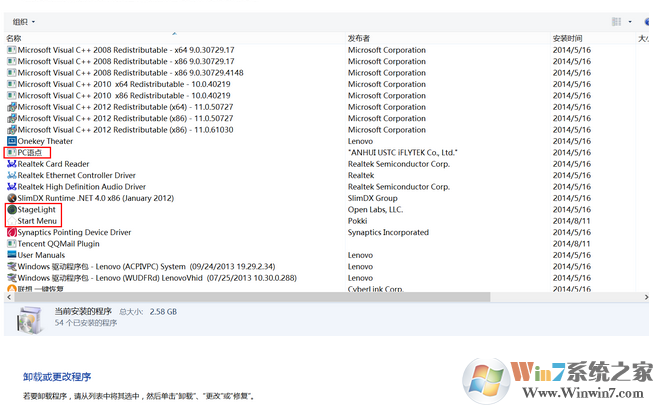
Task: Open the view options dropdown arrow
Action: point(630,22)
